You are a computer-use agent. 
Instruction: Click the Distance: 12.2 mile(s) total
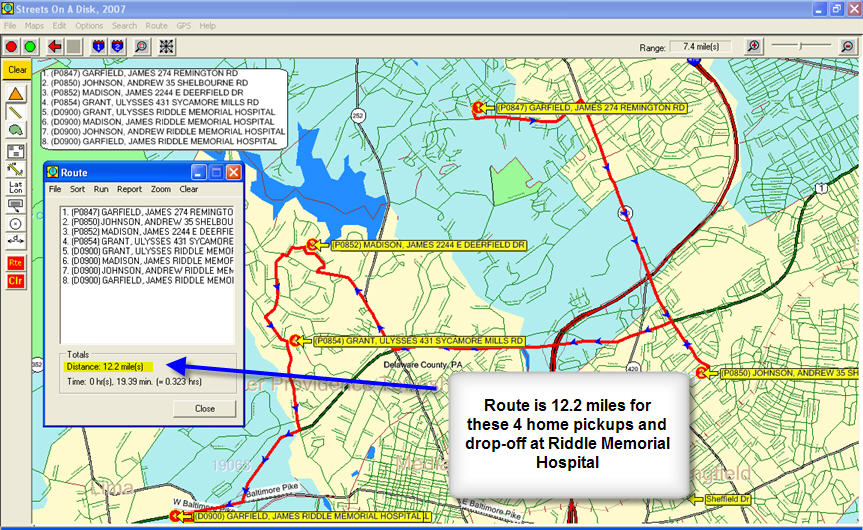(105, 367)
